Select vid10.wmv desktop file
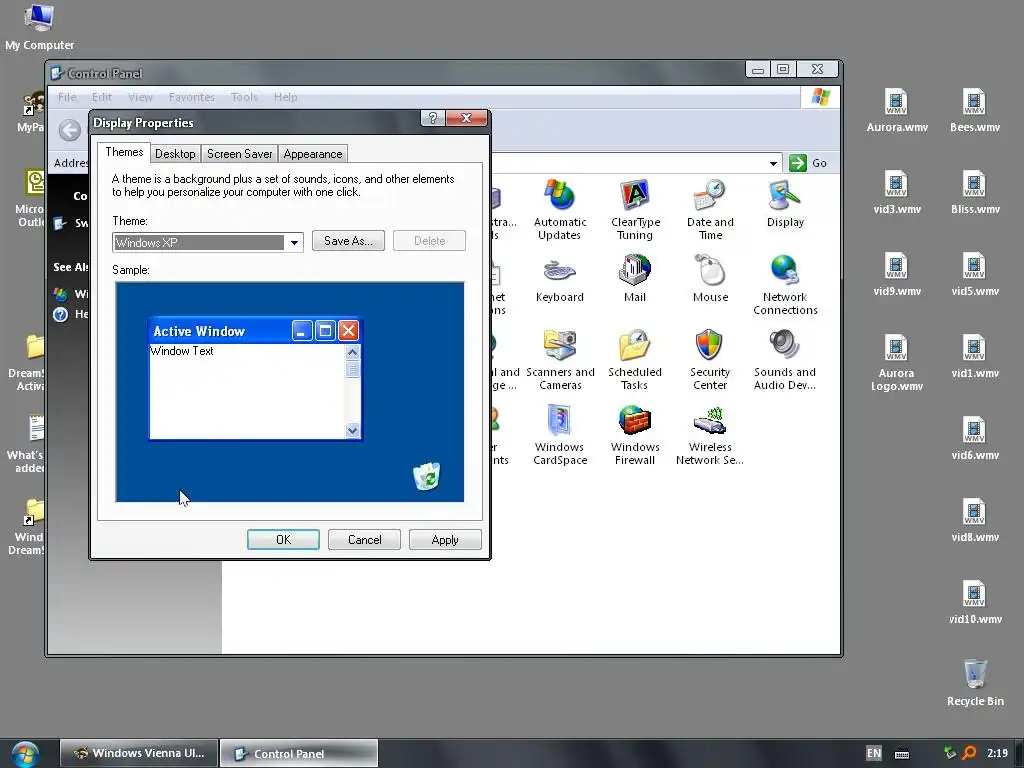 pos(974,604)
